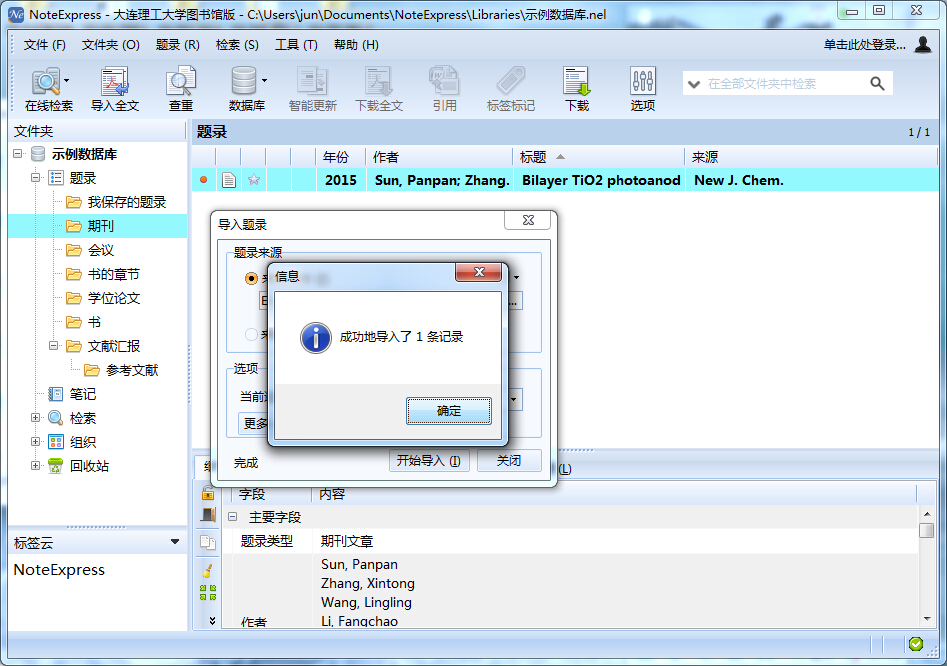Image resolution: width=947 pixels, height=666 pixels.
Task: Click the 单击此处登录 login link
Action: [865, 45]
